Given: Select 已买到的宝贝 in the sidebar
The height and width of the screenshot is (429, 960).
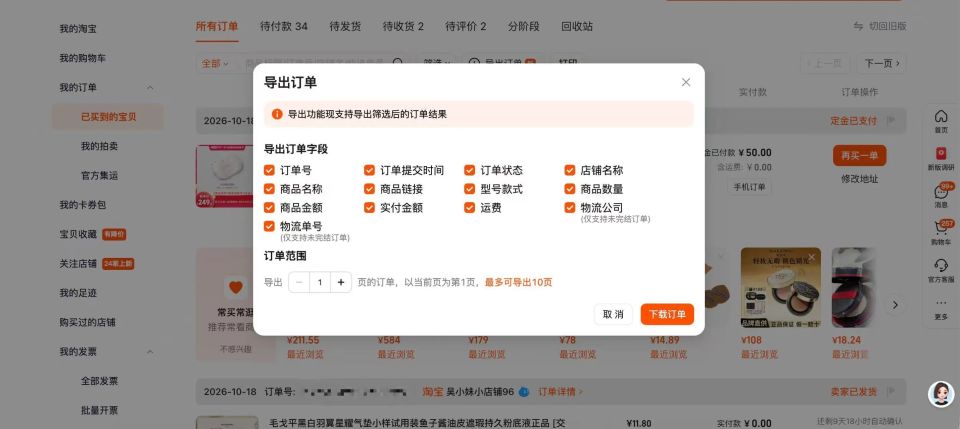Looking at the screenshot, I should [x=108, y=116].
